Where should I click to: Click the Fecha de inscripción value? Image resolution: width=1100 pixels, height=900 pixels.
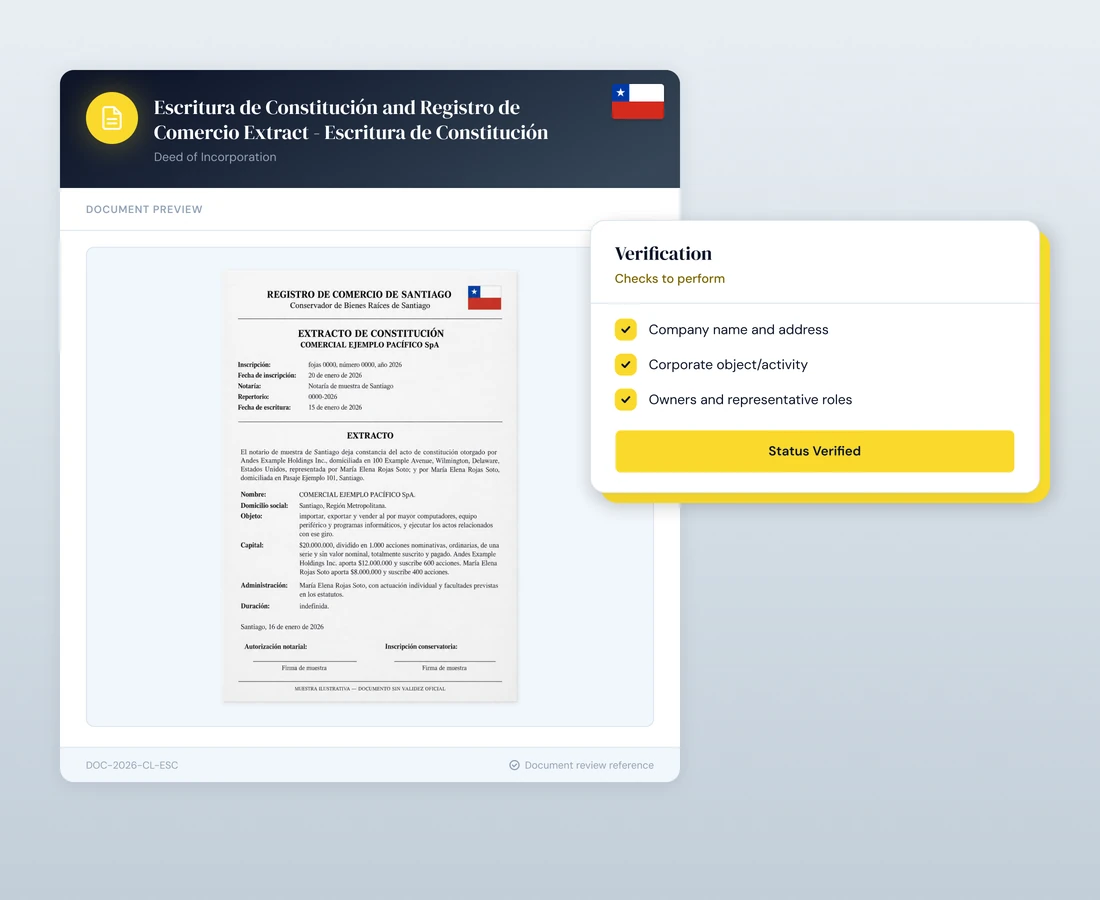pos(335,375)
